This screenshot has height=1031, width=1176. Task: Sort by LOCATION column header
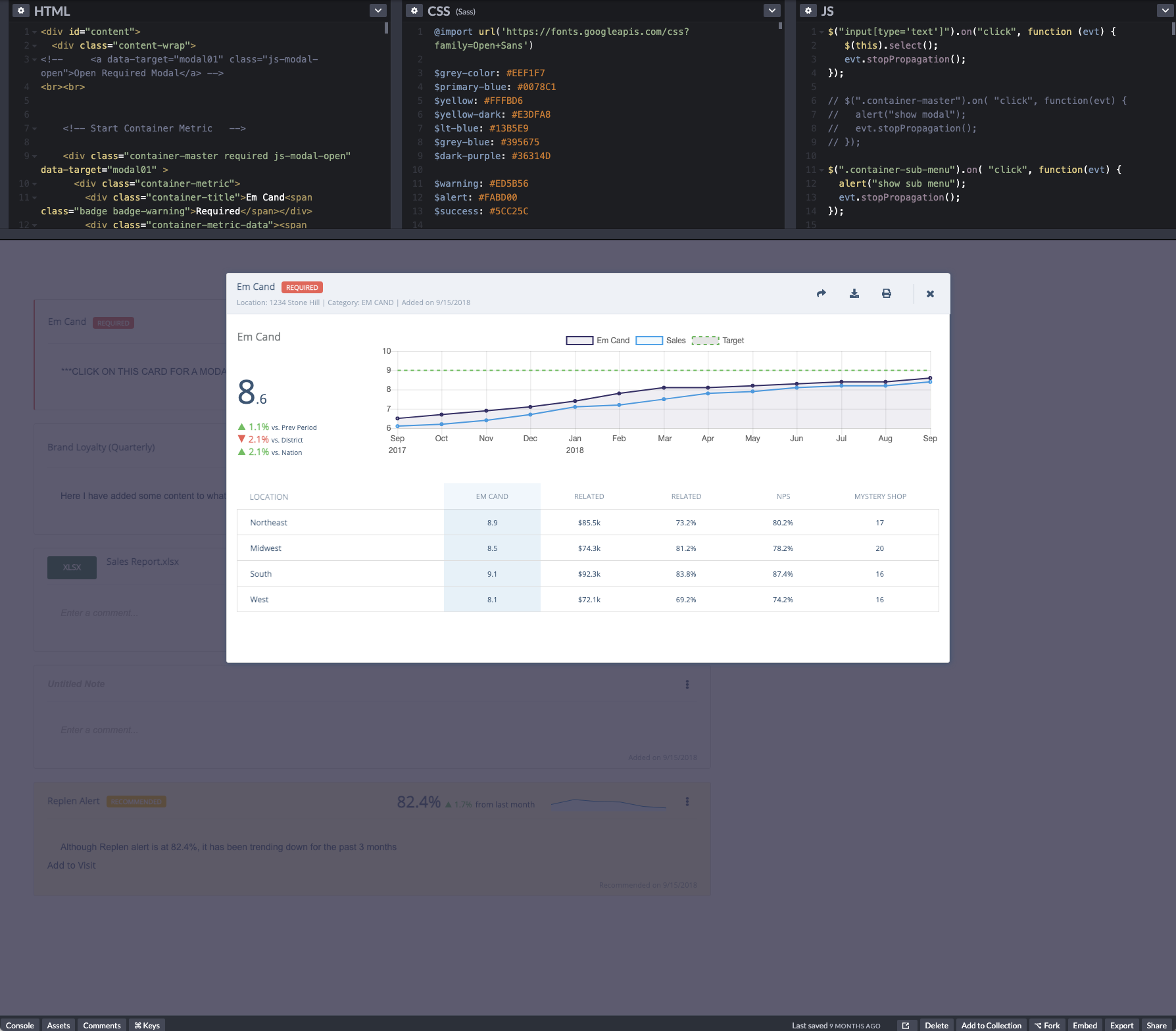(269, 497)
